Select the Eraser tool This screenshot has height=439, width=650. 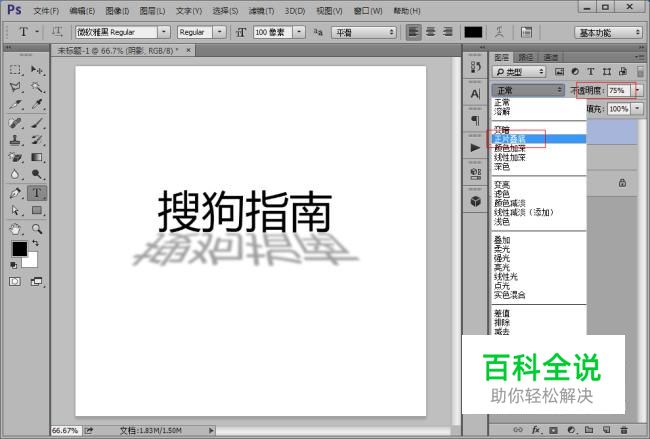(x=15, y=157)
